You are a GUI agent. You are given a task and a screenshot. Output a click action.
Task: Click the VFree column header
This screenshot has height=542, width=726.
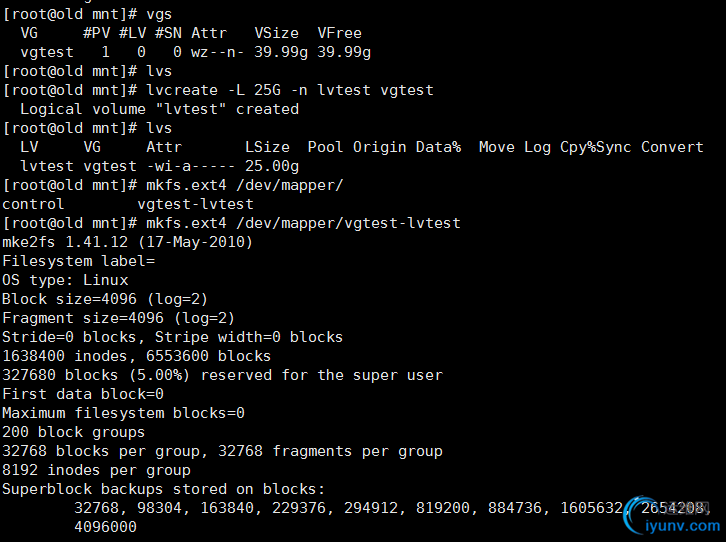(339, 33)
